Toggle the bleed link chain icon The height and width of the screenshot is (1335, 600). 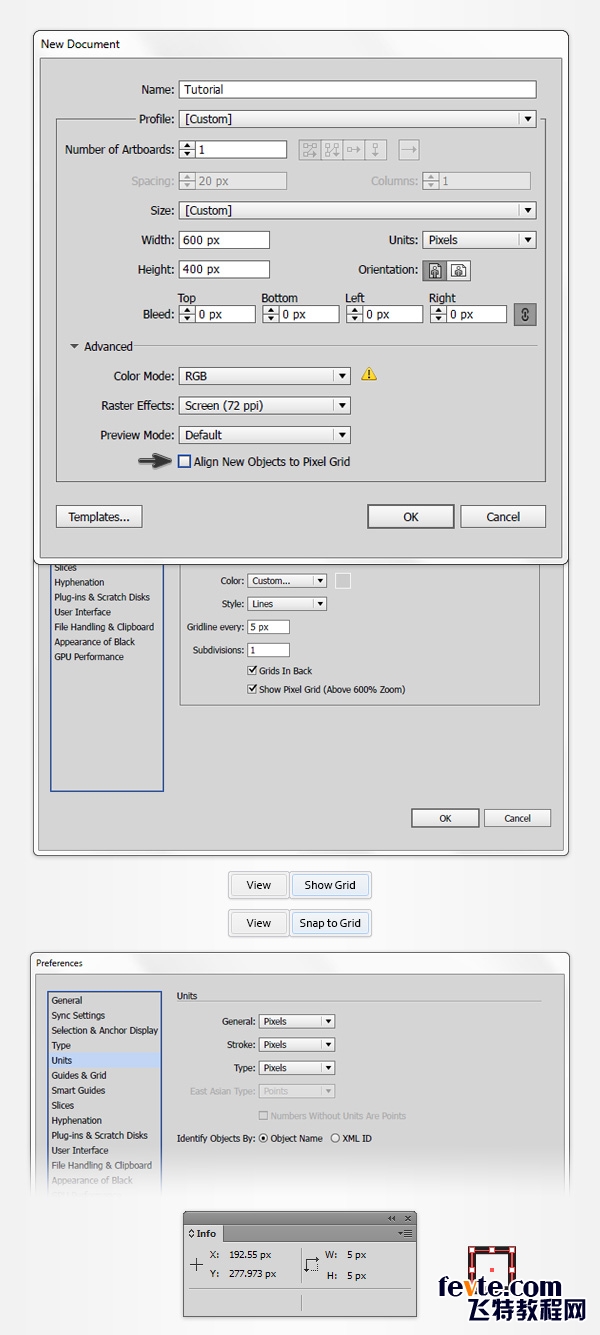[x=525, y=314]
